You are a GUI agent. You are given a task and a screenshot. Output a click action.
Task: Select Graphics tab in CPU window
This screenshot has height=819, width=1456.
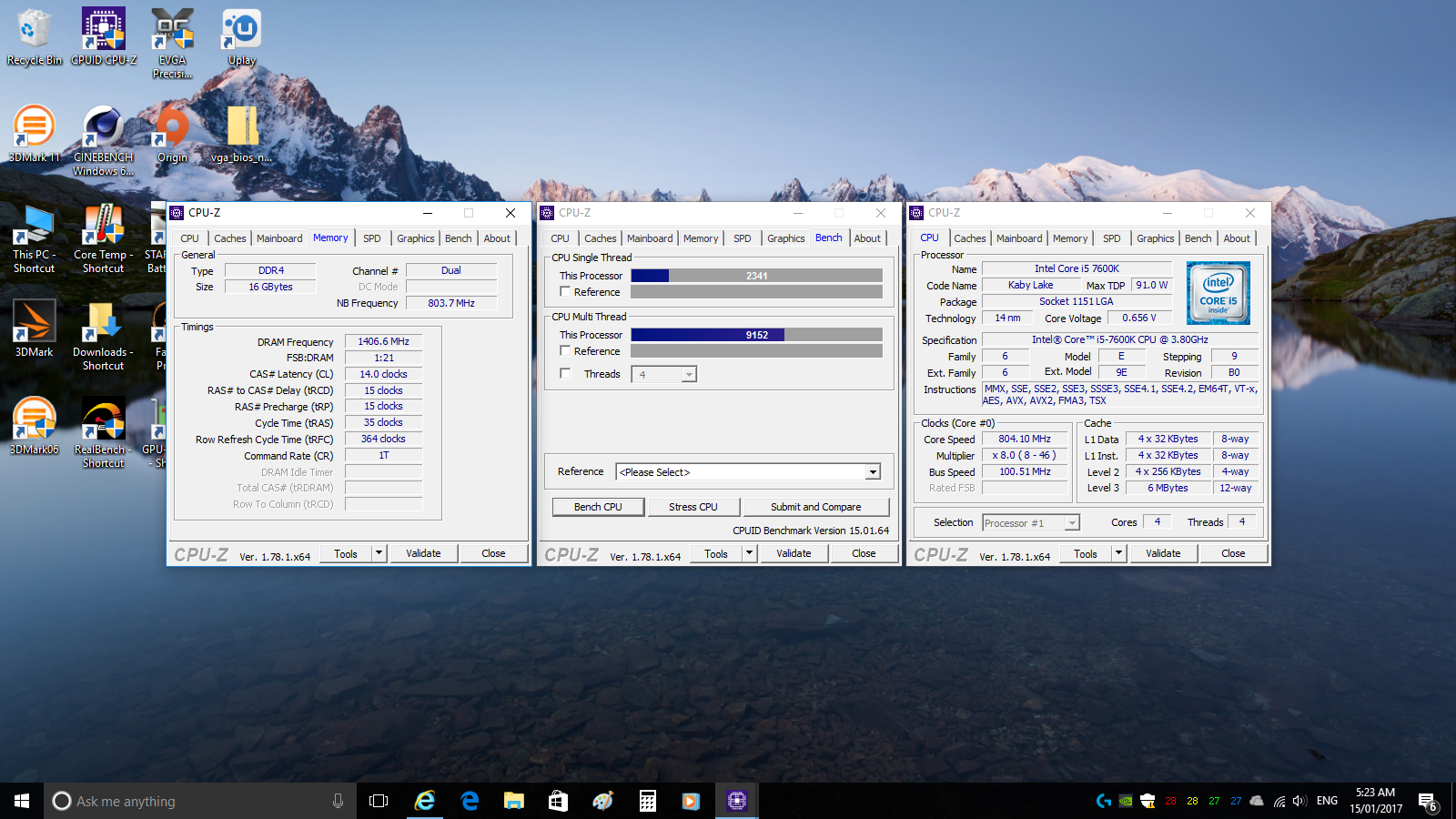1155,238
